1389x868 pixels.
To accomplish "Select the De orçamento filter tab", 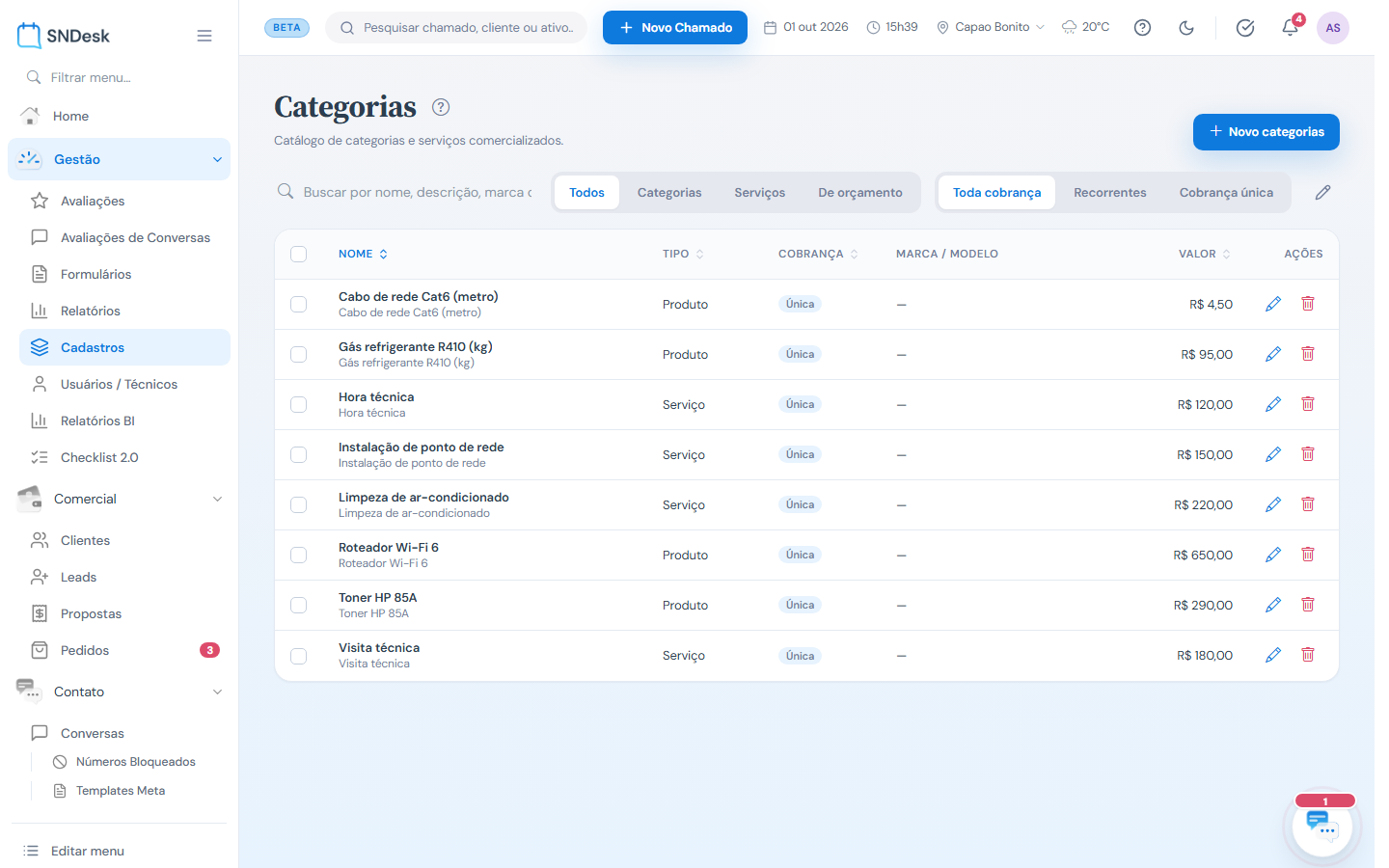I will coord(860,193).
